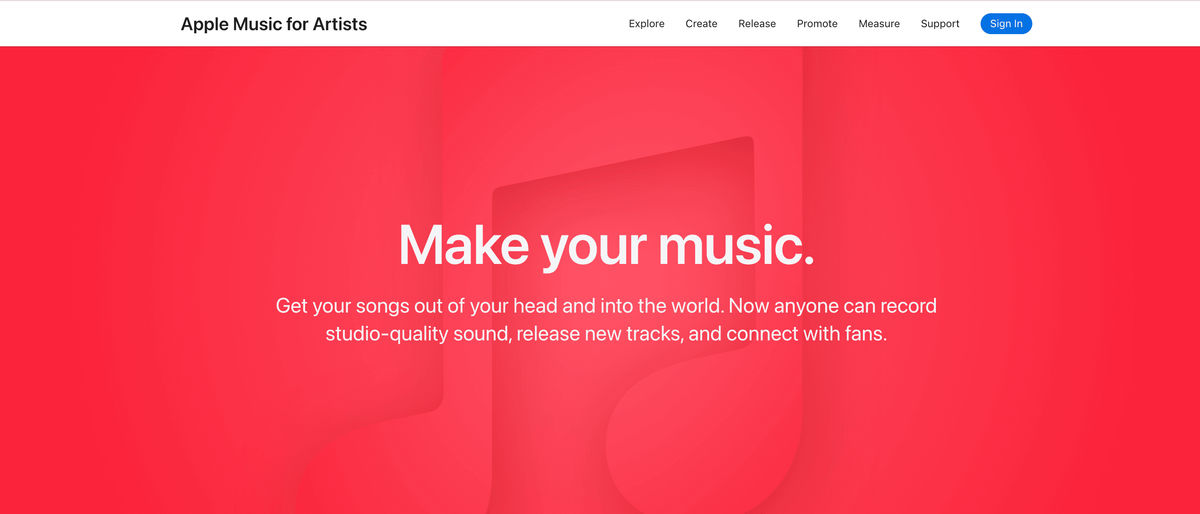This screenshot has width=1200, height=514.
Task: Go to the Create section
Action: [x=701, y=24]
